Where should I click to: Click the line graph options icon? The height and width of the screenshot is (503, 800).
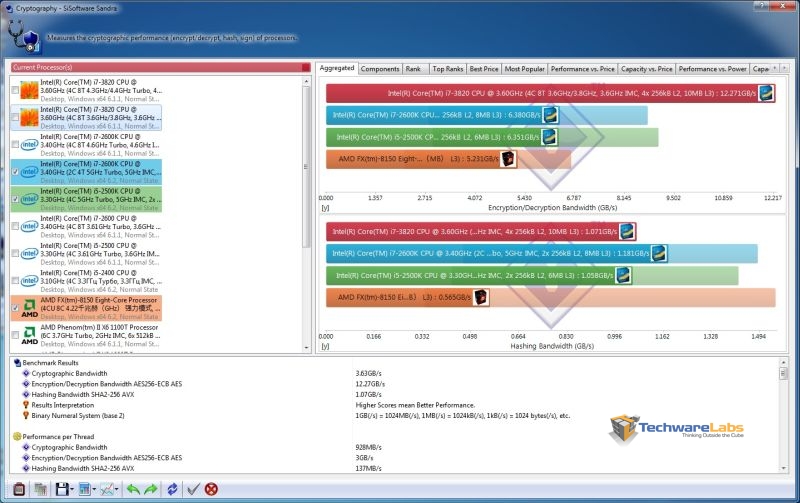(107, 489)
